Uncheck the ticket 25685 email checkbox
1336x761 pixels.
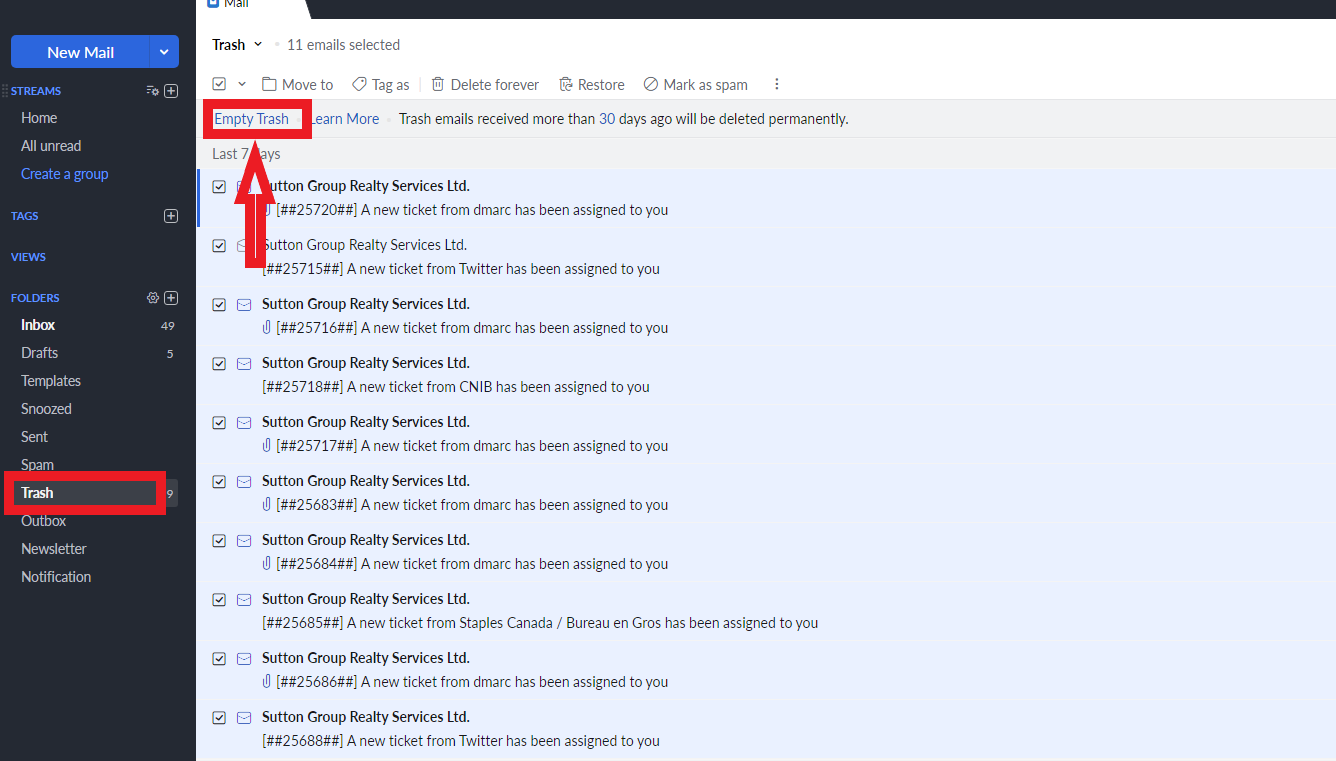pos(219,600)
